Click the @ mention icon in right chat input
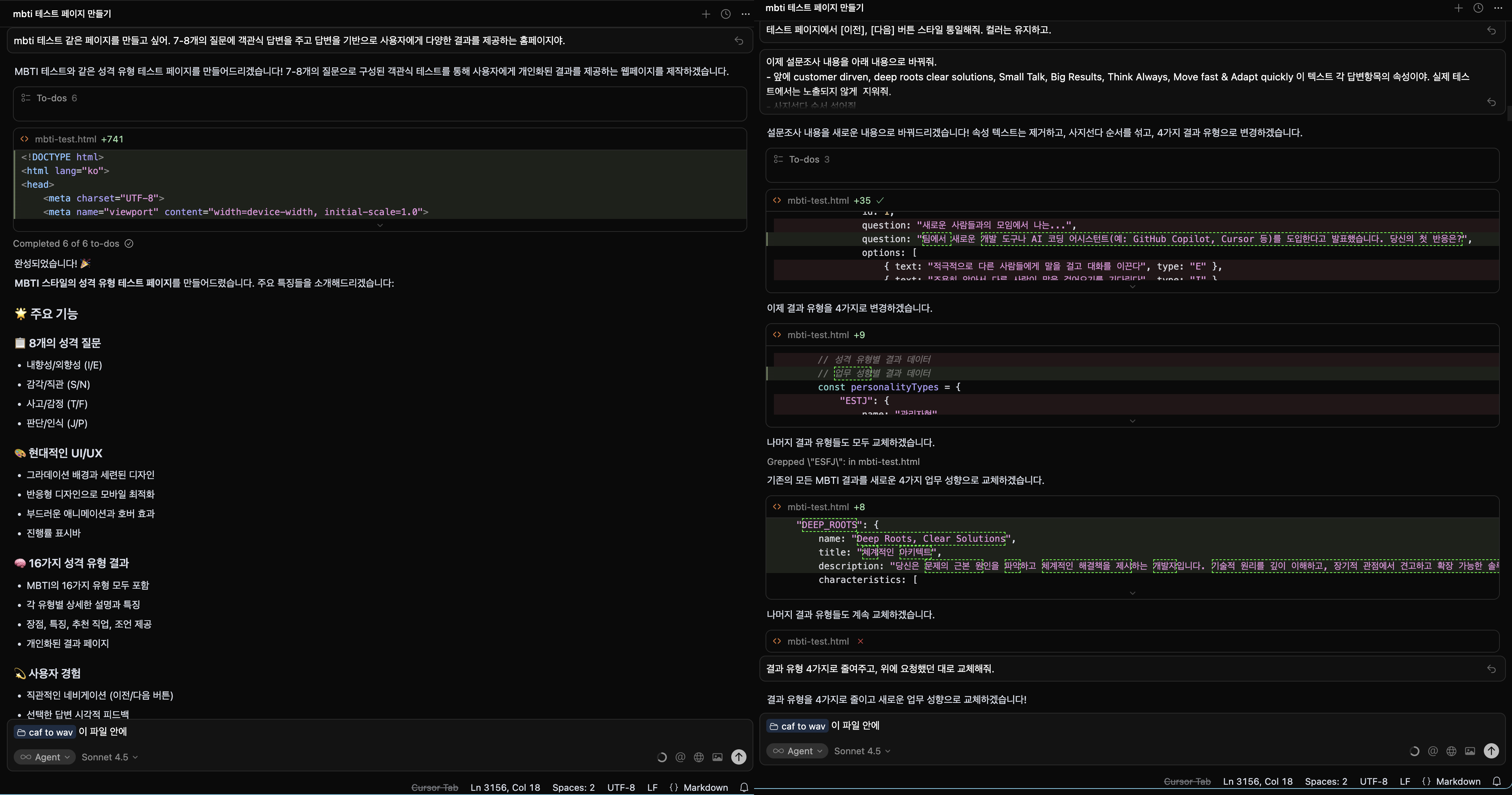Viewport: 1512px width, 795px height. (1433, 751)
